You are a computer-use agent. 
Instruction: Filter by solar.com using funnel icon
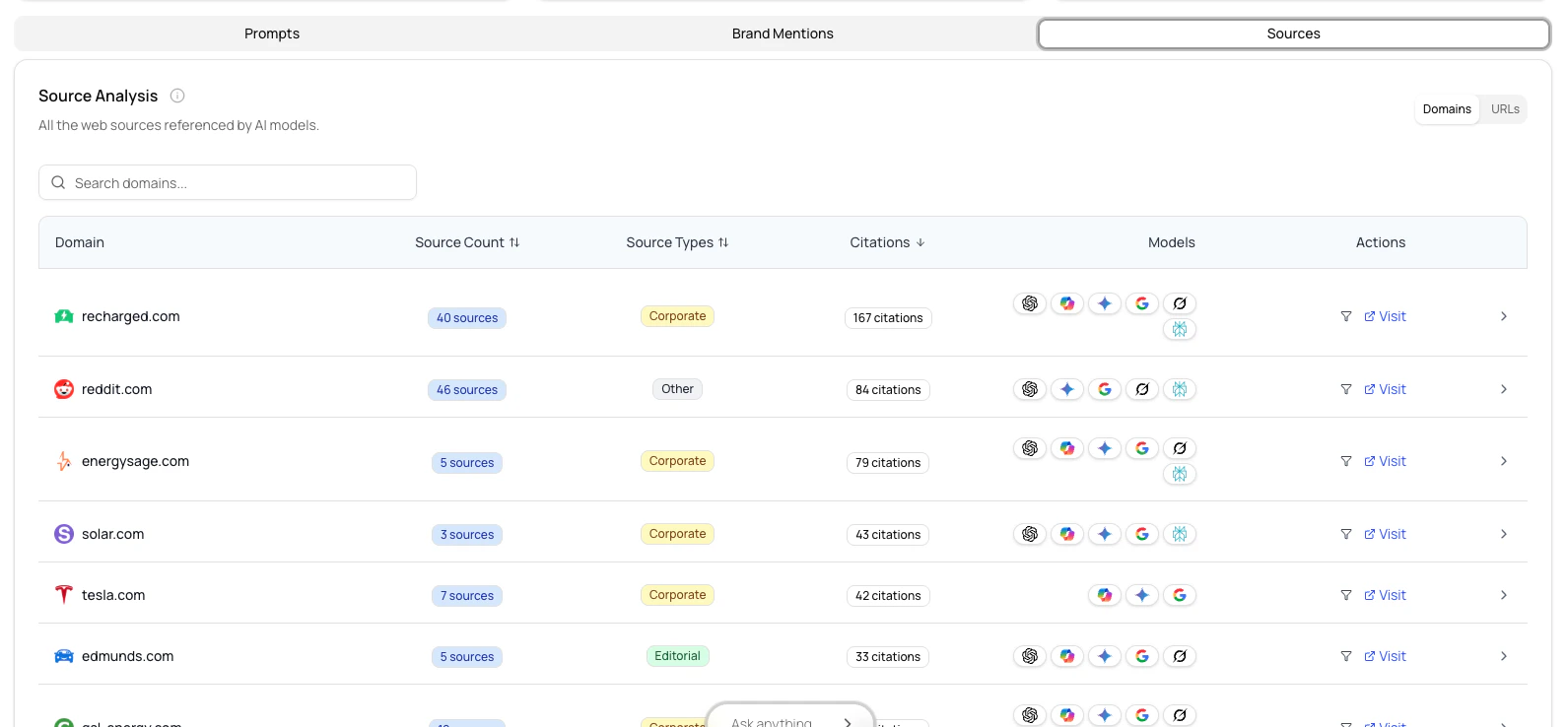click(1346, 534)
